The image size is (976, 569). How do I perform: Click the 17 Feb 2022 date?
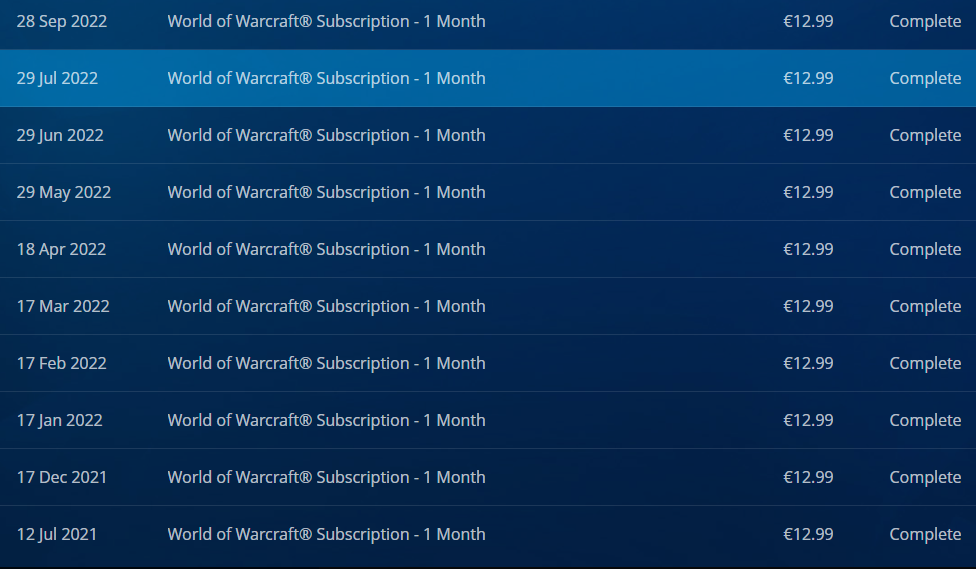coord(62,363)
